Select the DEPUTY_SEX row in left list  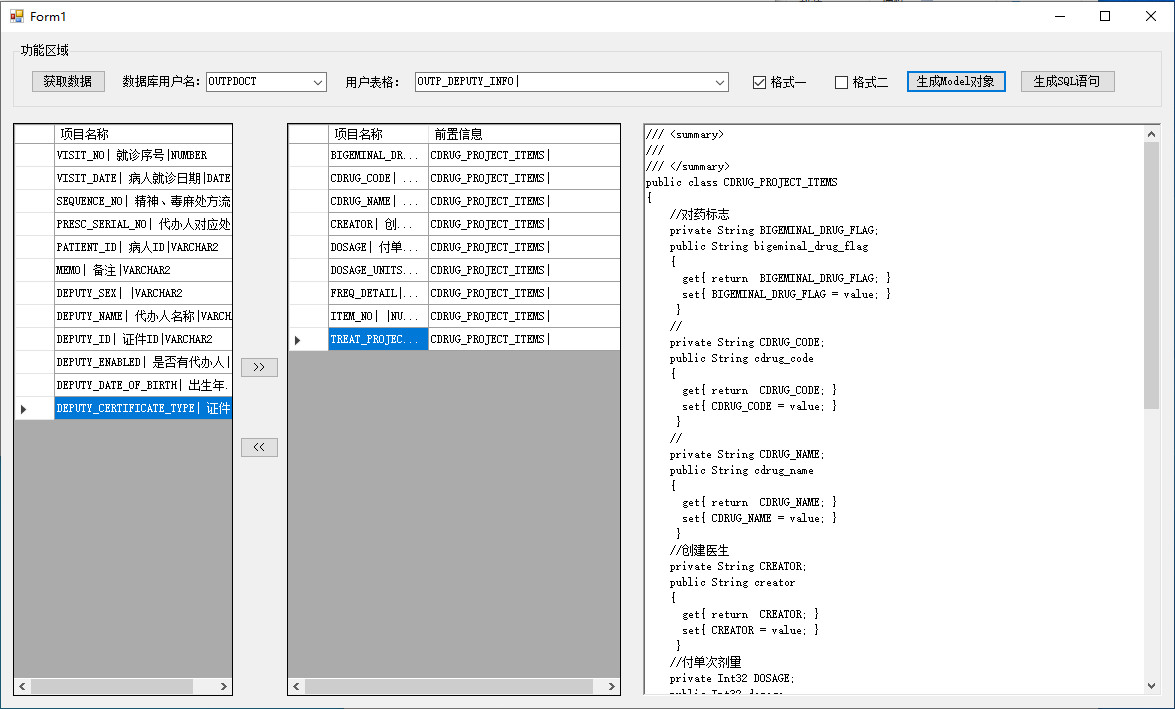pyautogui.click(x=143, y=293)
